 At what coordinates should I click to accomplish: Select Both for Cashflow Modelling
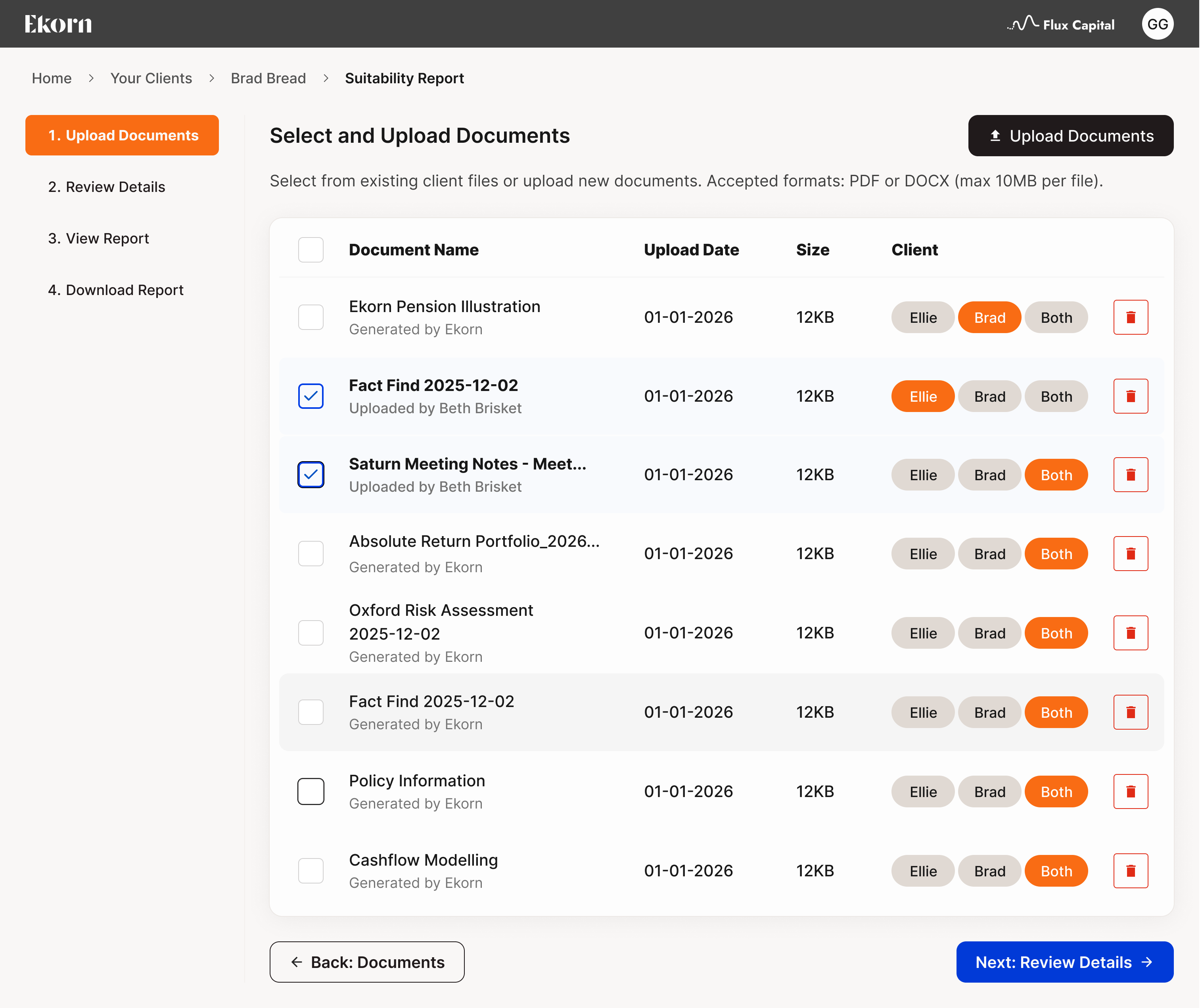1056,872
